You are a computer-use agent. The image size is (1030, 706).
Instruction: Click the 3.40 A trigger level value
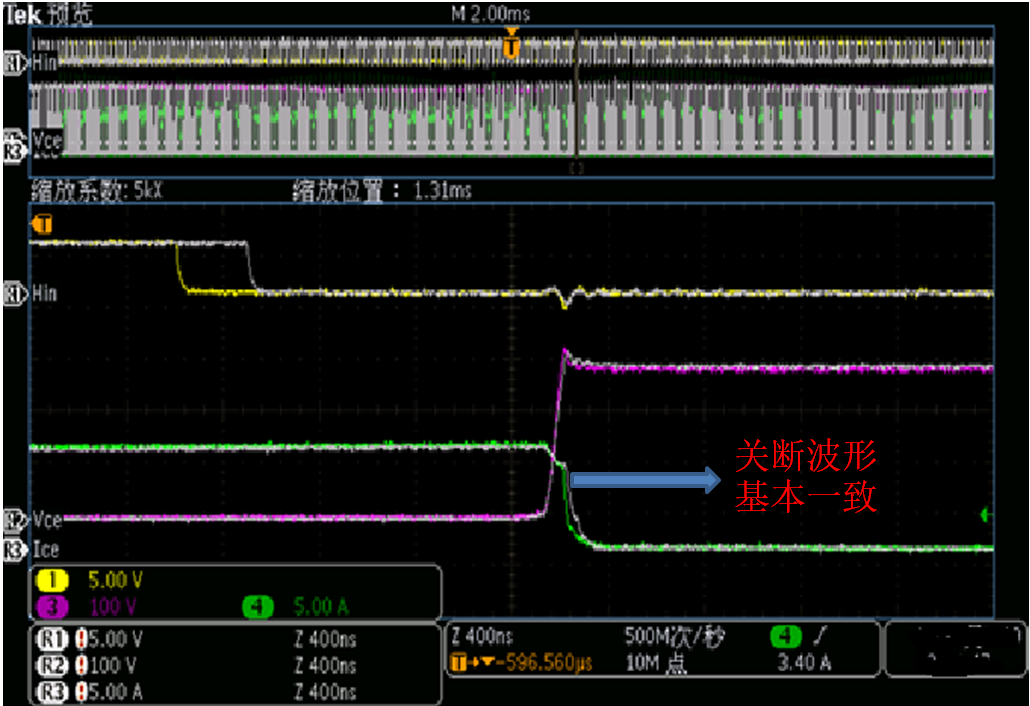tap(803, 661)
